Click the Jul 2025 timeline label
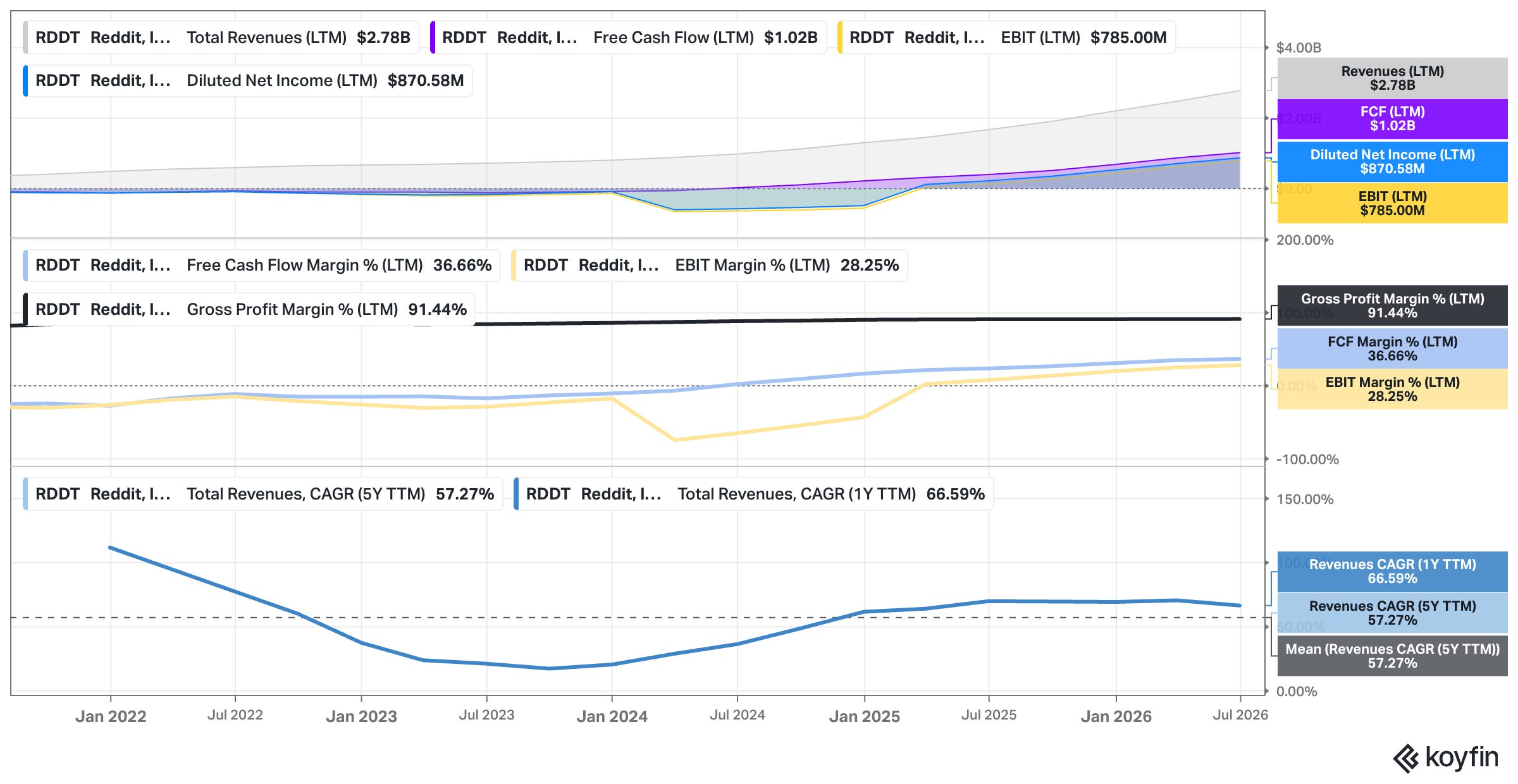The height and width of the screenshot is (784, 1518). [989, 715]
